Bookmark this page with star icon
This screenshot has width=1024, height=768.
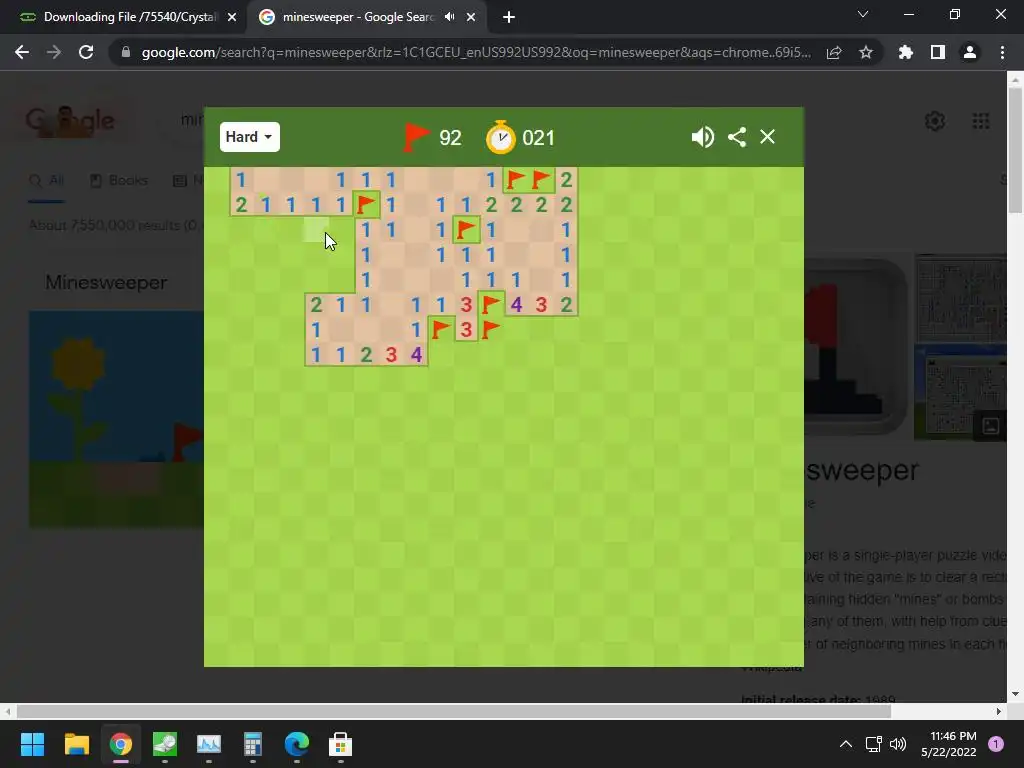(865, 52)
